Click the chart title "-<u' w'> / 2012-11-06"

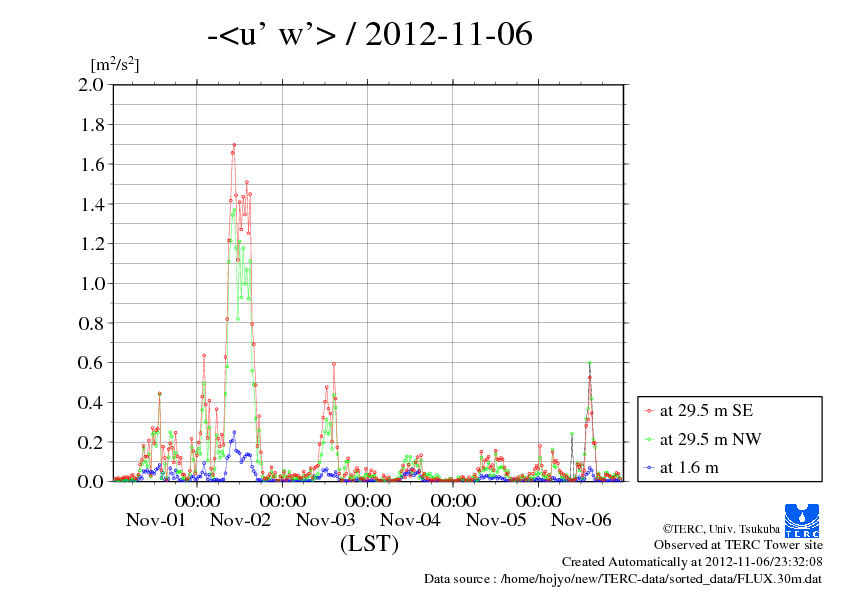point(370,34)
